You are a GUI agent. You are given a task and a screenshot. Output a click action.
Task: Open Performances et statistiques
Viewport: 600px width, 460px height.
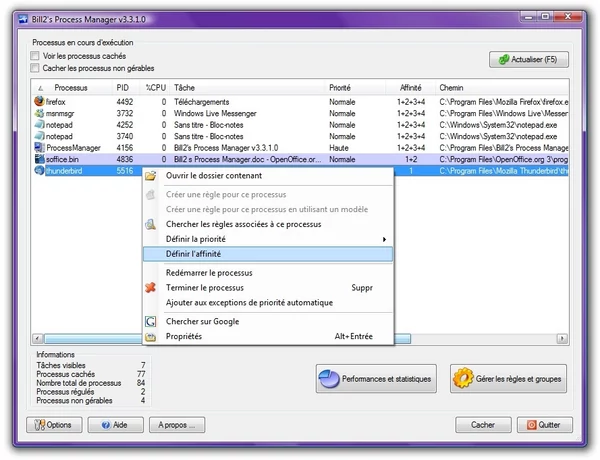pyautogui.click(x=376, y=379)
